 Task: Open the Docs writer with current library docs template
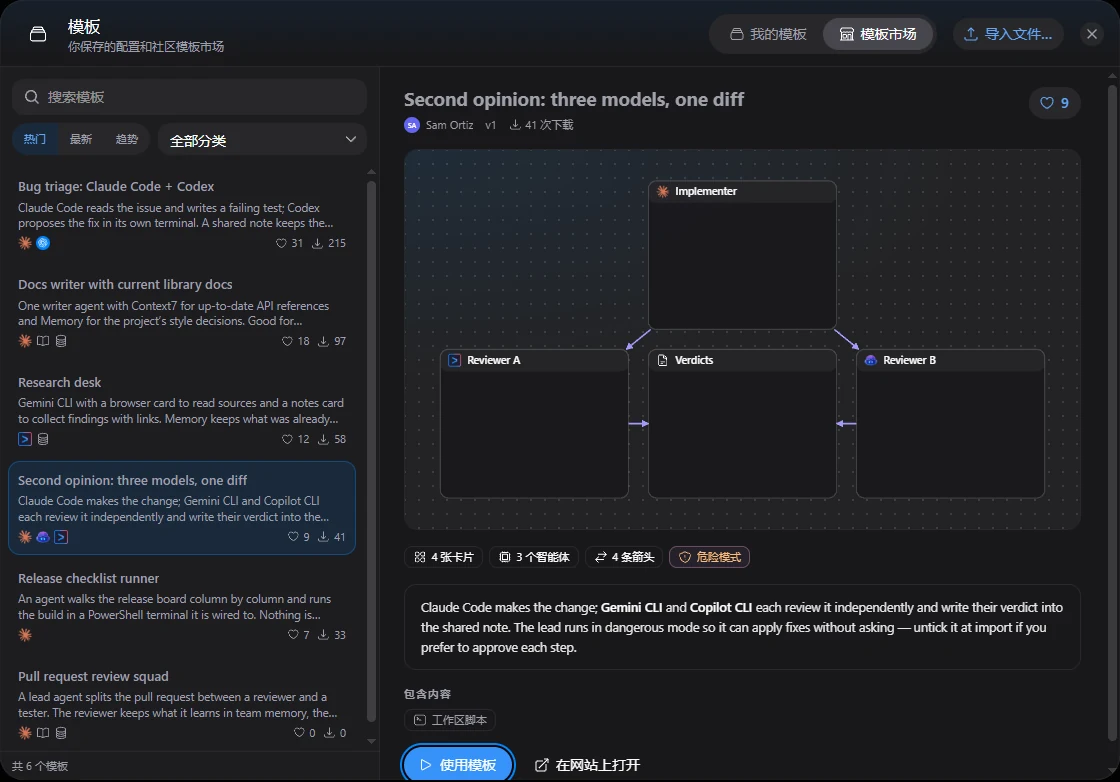tap(182, 312)
